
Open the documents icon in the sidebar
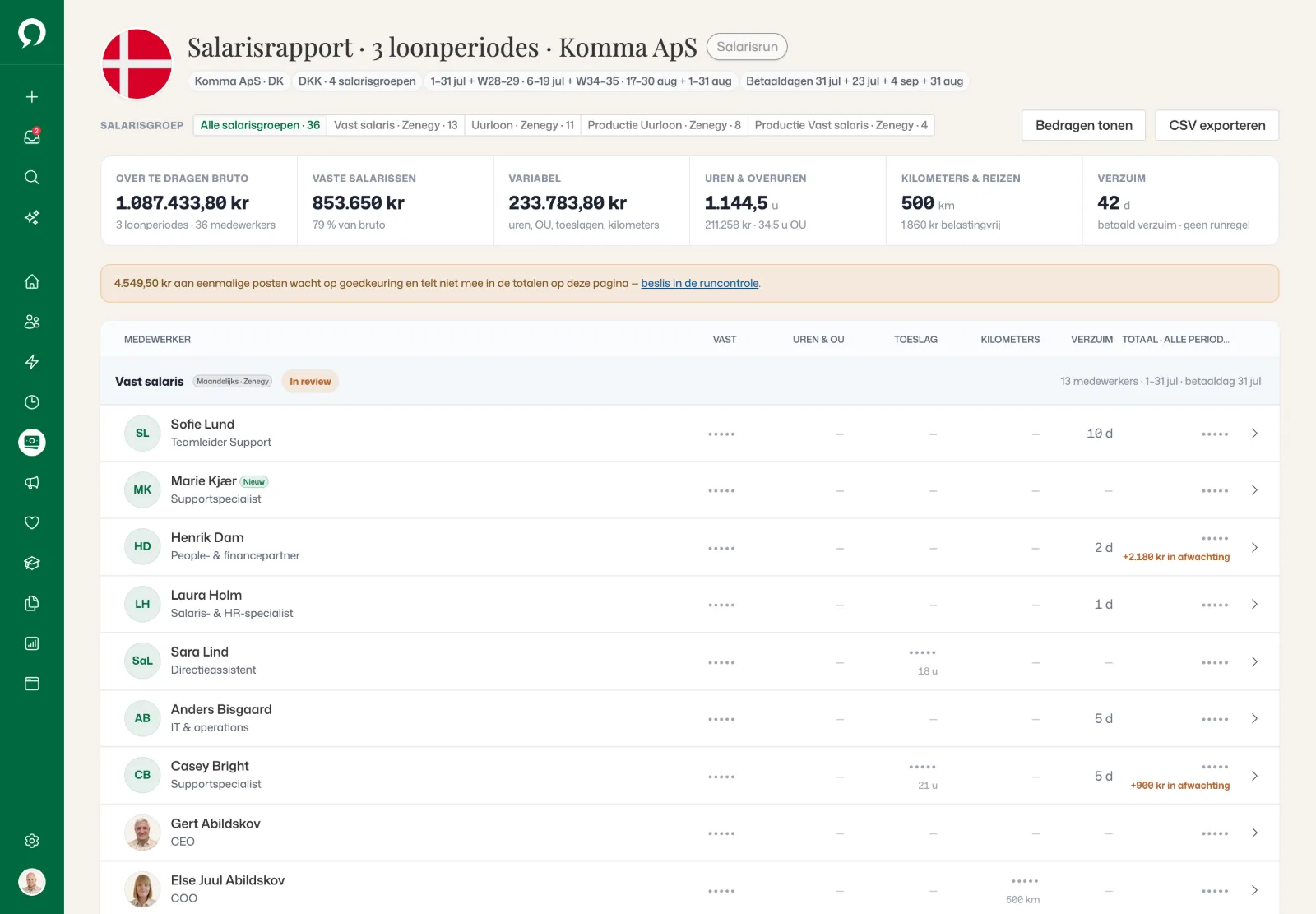[32, 603]
